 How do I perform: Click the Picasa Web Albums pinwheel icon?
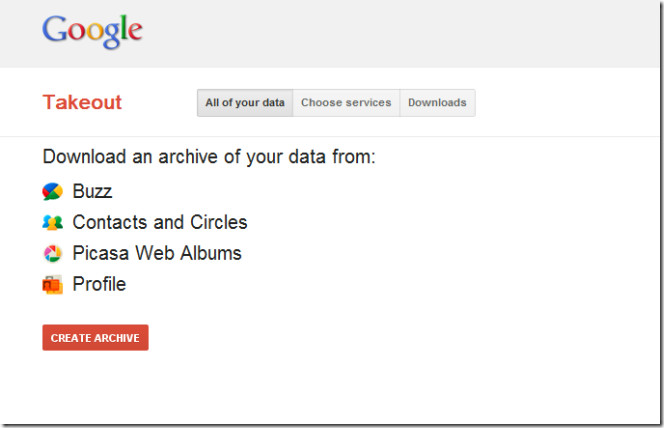(53, 254)
